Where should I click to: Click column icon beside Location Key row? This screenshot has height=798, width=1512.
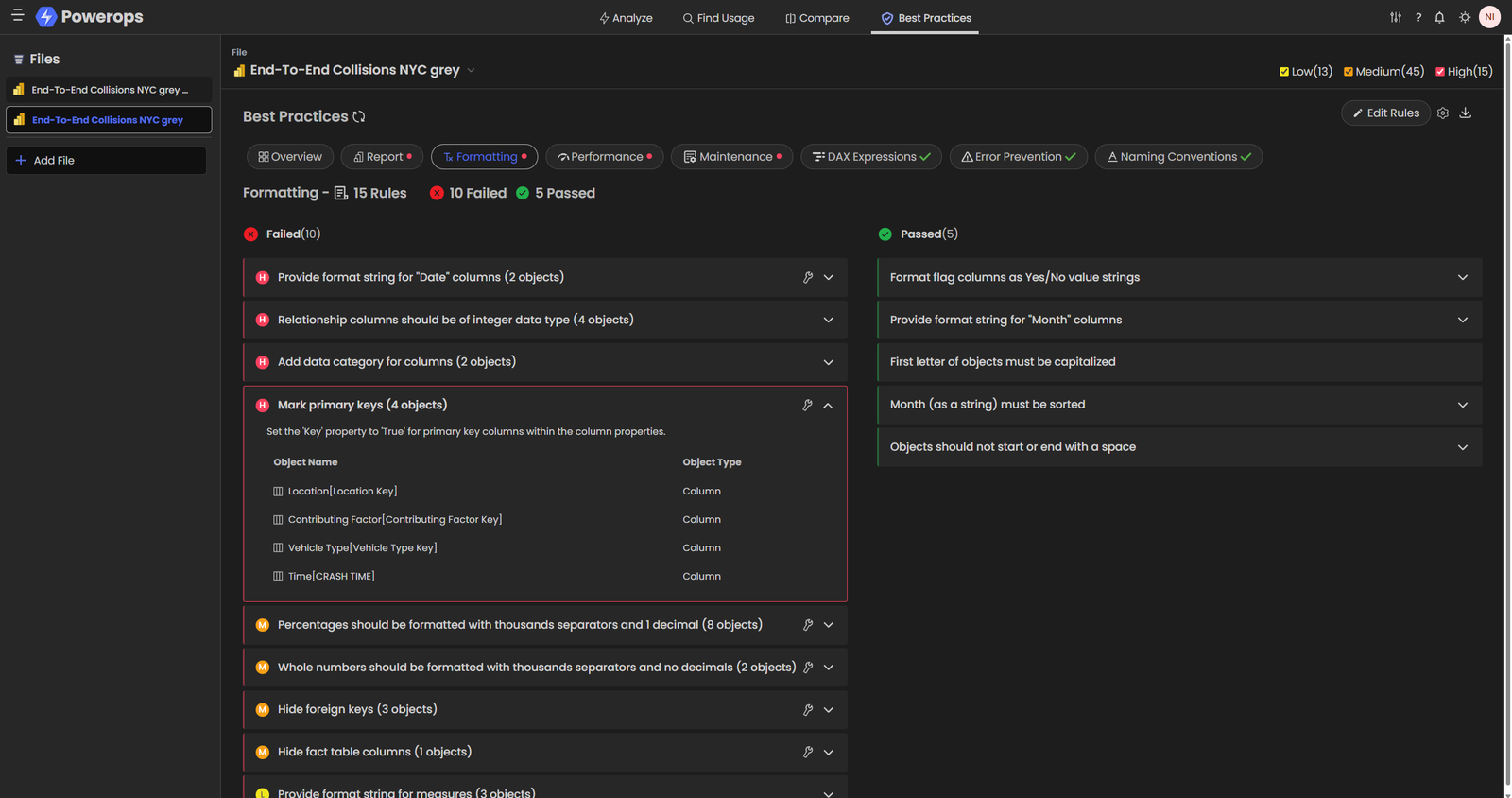point(278,491)
